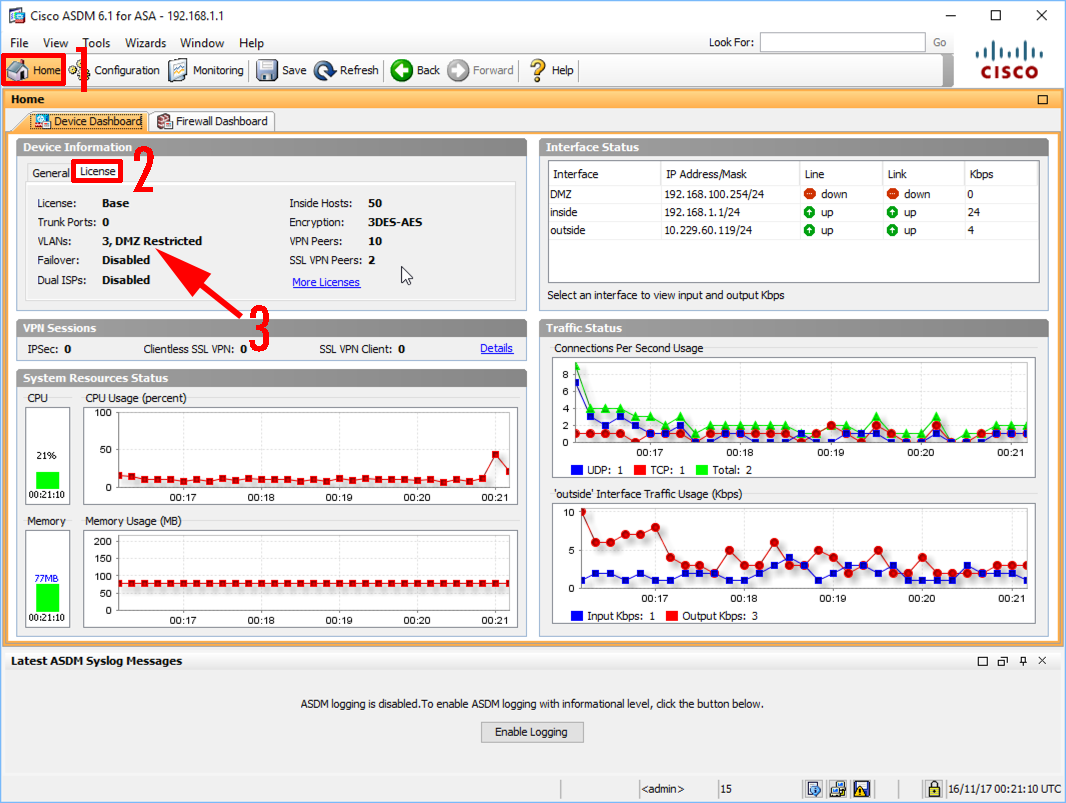The image size is (1066, 803).
Task: Save the running configuration with Save
Action: point(281,70)
